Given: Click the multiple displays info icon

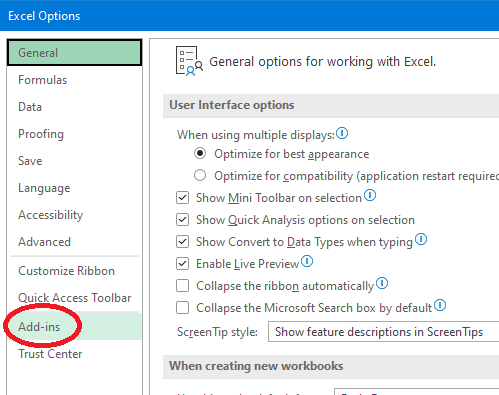Looking at the screenshot, I should click(342, 133).
